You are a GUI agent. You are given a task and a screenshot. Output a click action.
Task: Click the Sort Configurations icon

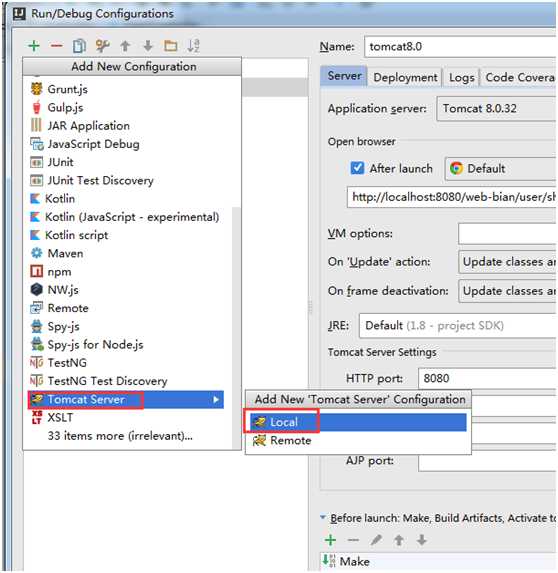193,46
